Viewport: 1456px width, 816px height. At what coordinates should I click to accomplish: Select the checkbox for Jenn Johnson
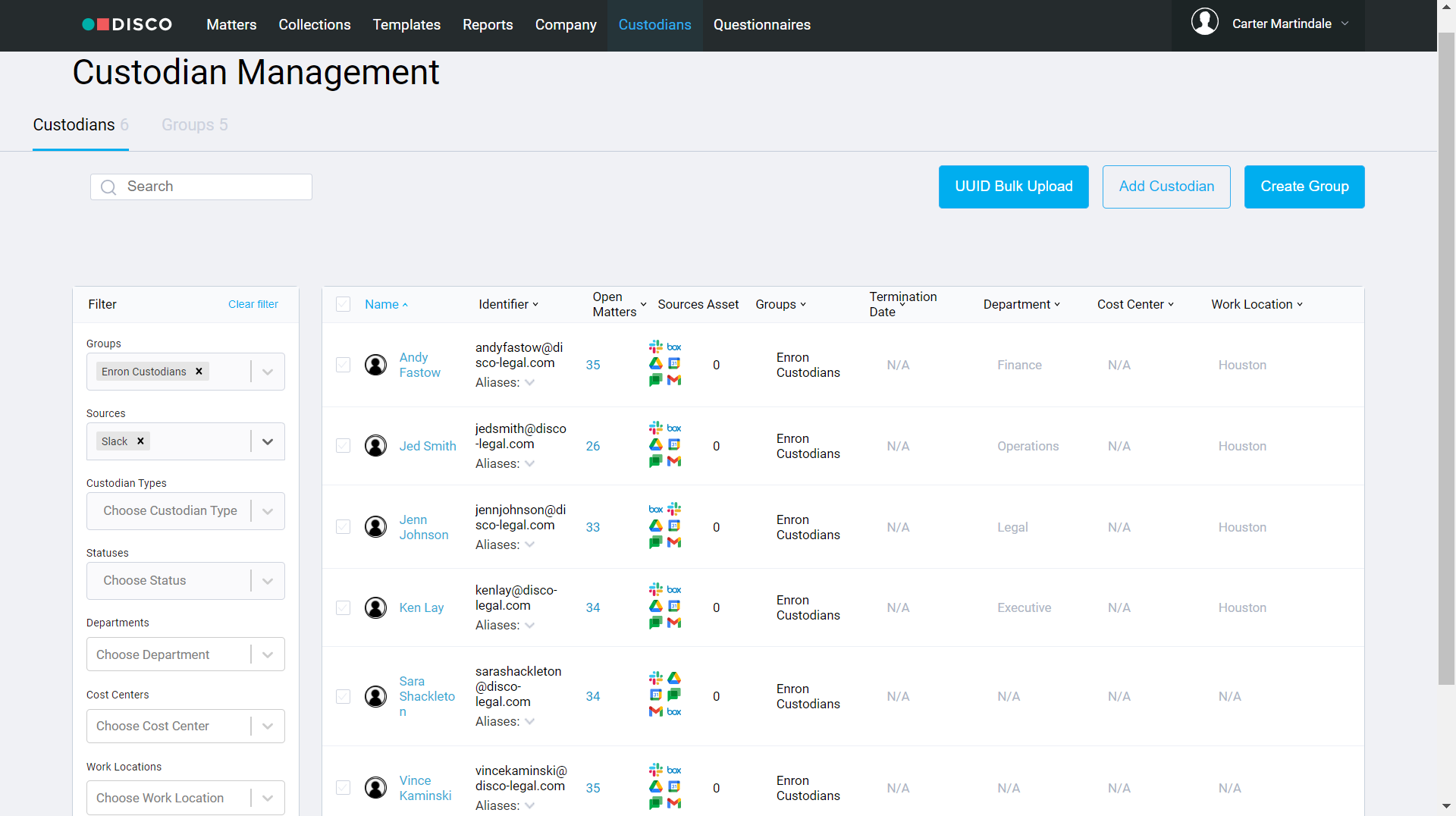click(x=344, y=527)
